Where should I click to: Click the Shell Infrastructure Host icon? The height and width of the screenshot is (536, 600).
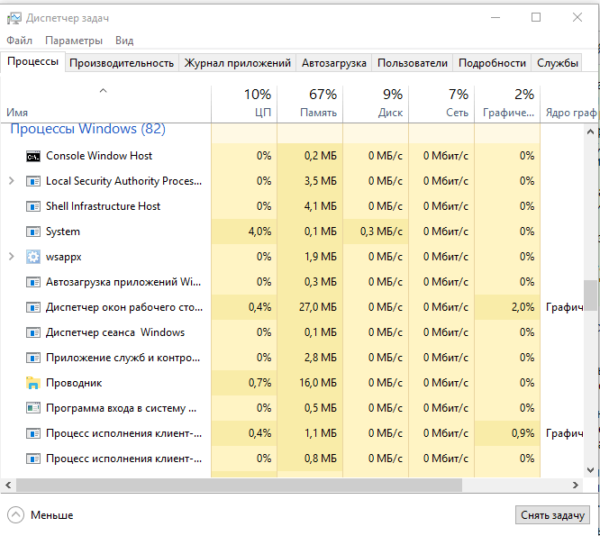coord(33,207)
